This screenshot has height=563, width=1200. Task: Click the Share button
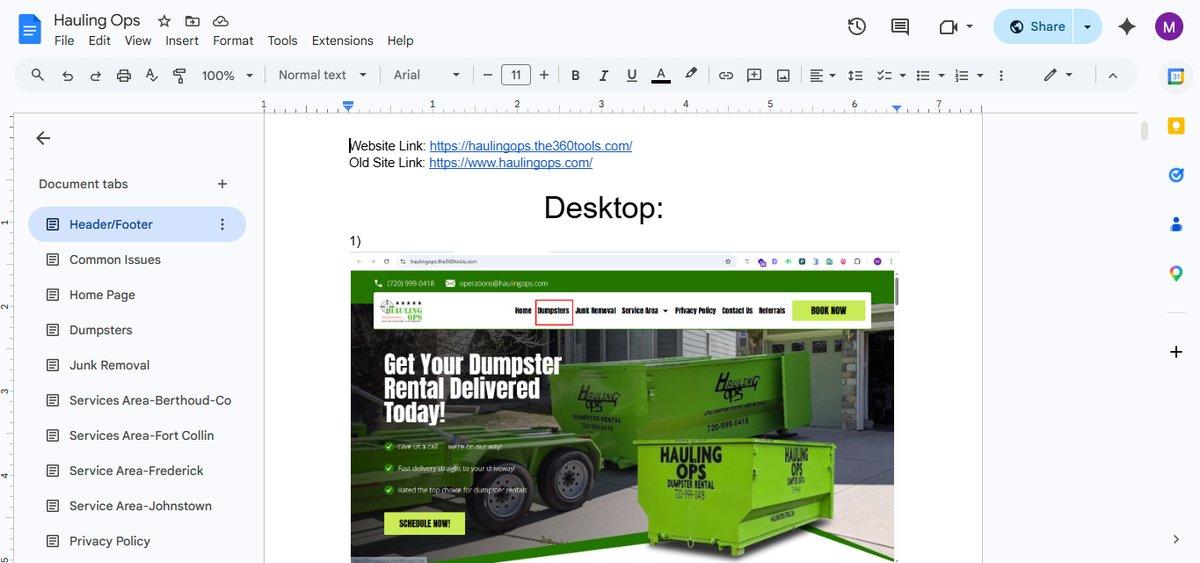[x=1035, y=27]
